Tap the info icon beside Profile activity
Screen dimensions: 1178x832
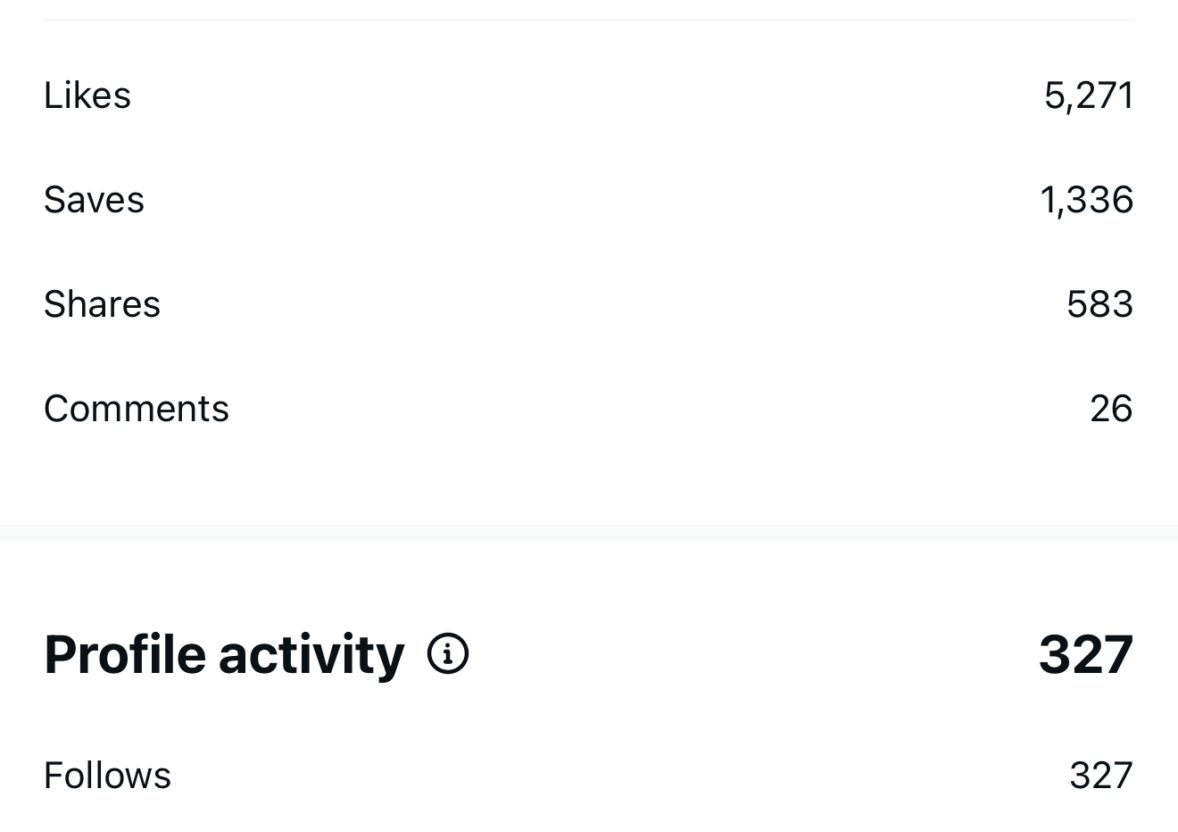point(447,655)
